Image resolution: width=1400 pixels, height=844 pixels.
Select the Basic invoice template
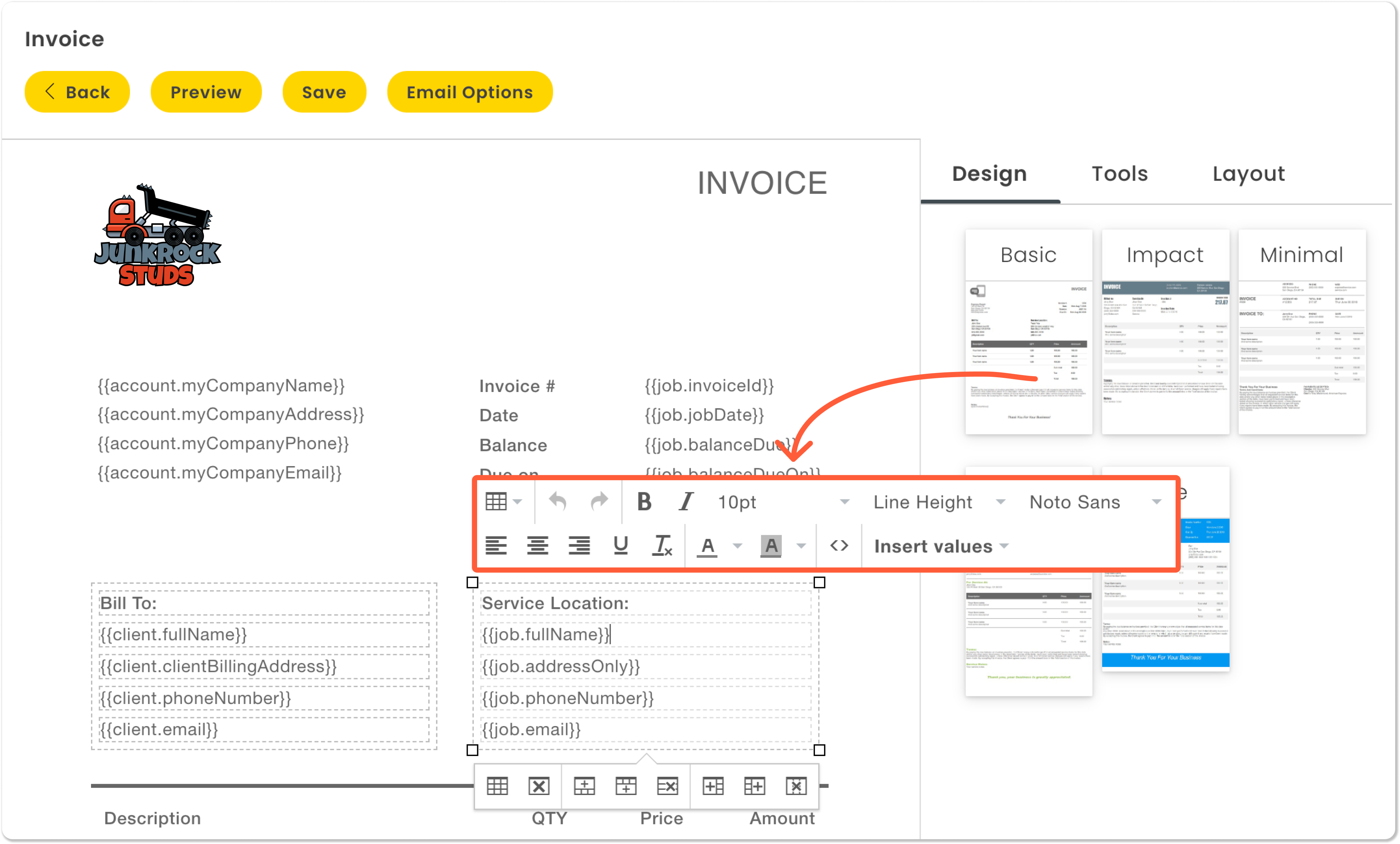click(1028, 332)
